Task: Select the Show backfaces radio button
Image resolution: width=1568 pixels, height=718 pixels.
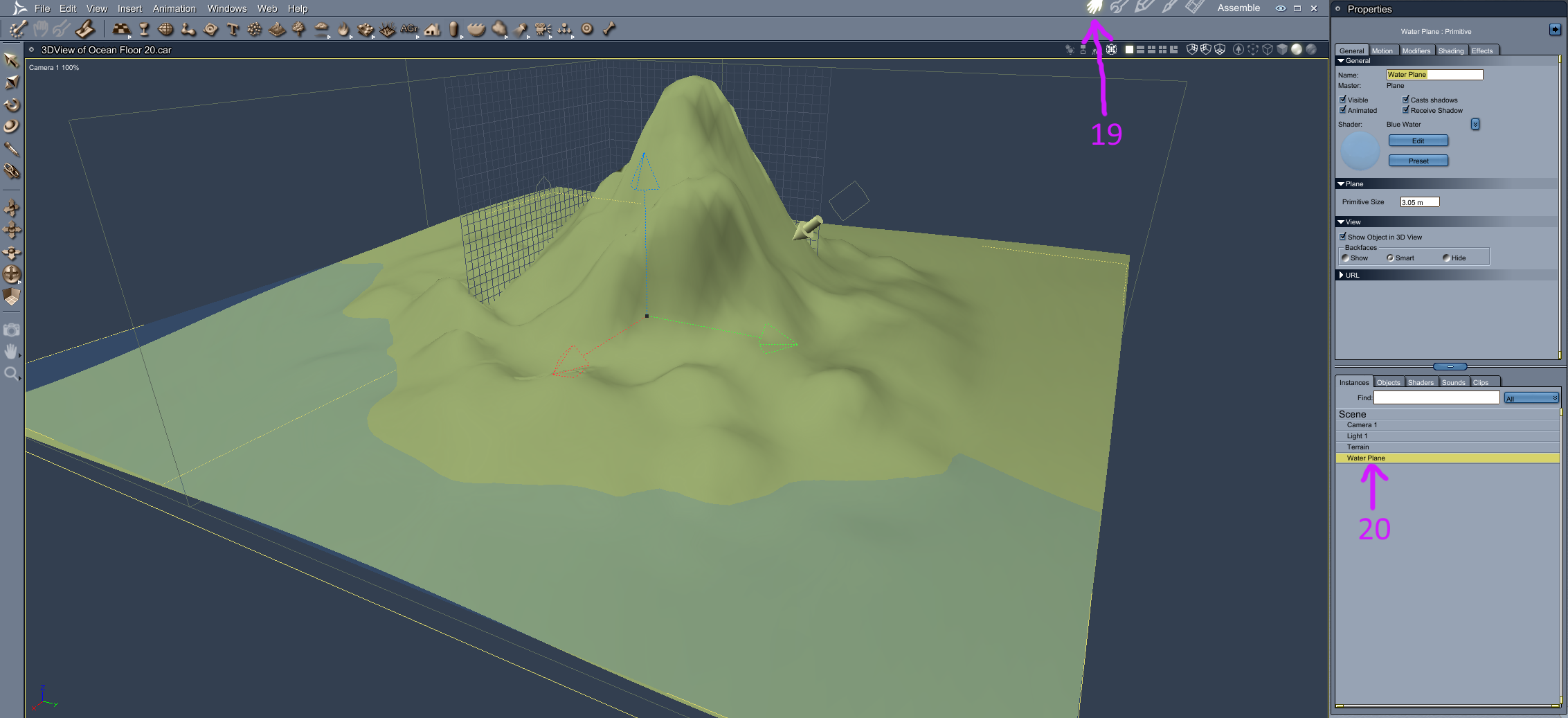Action: 1345,258
